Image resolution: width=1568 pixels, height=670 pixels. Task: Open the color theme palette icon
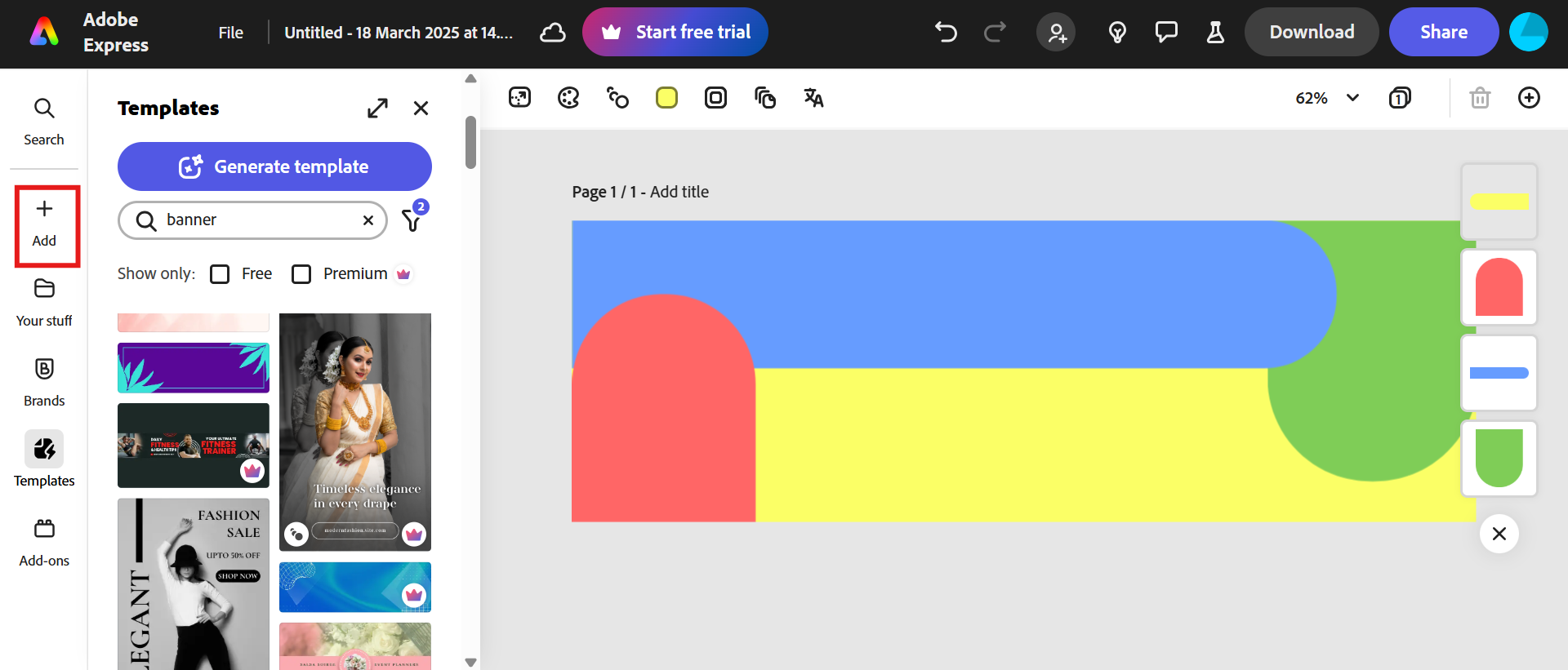(x=568, y=98)
